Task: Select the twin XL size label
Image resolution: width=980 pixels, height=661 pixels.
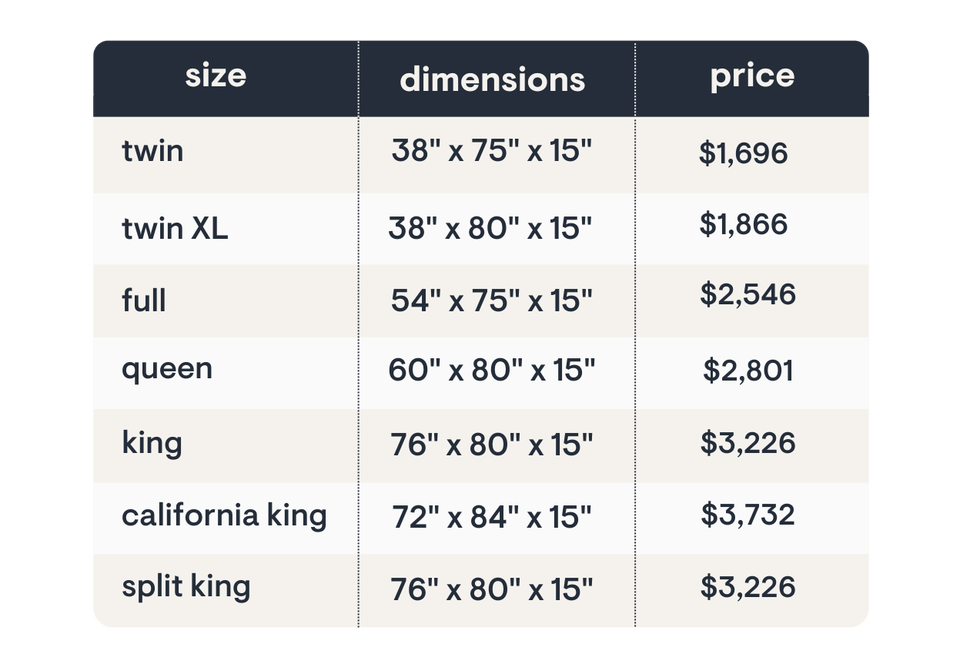Action: (x=175, y=228)
